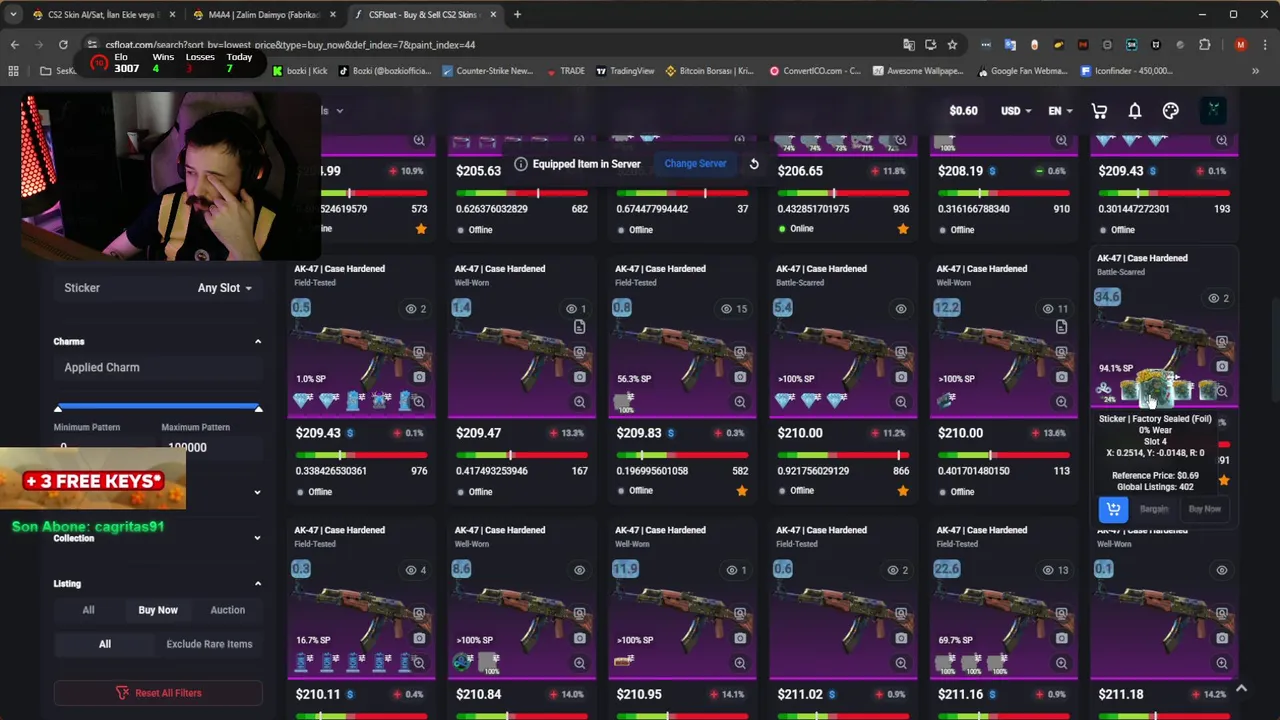
Task: Click the camera icon on the $210.00 Battle-Scarred listing
Action: [x=901, y=378]
